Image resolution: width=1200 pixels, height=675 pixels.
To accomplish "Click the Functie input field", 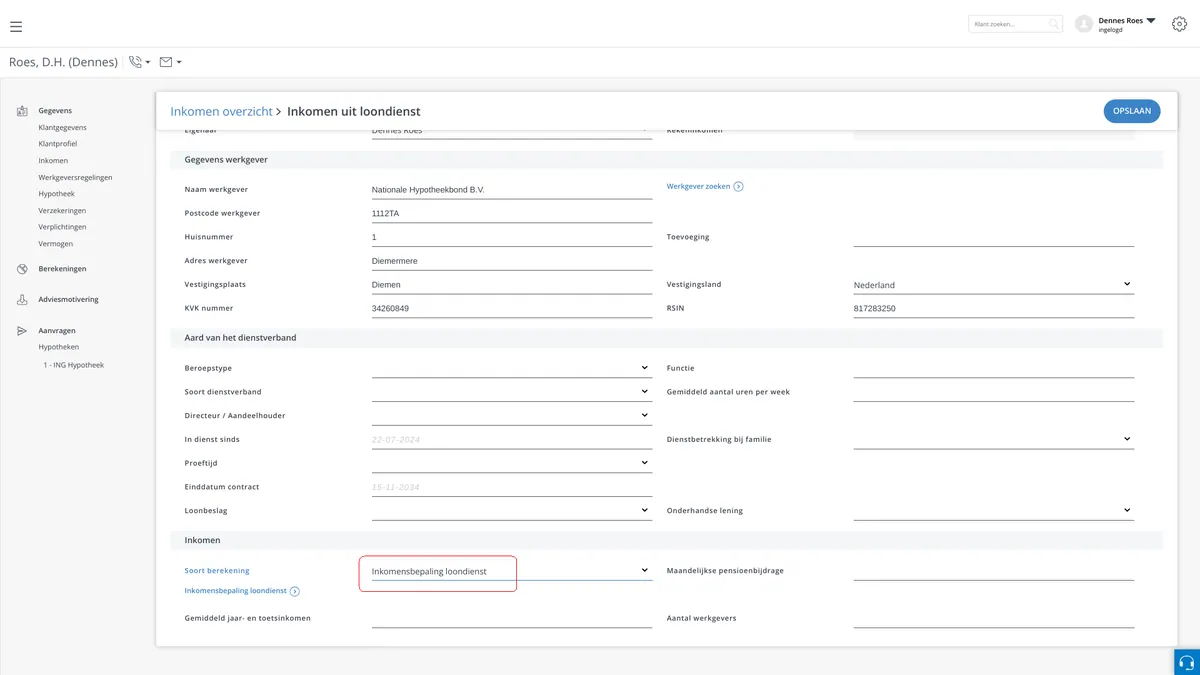I will click(x=993, y=368).
